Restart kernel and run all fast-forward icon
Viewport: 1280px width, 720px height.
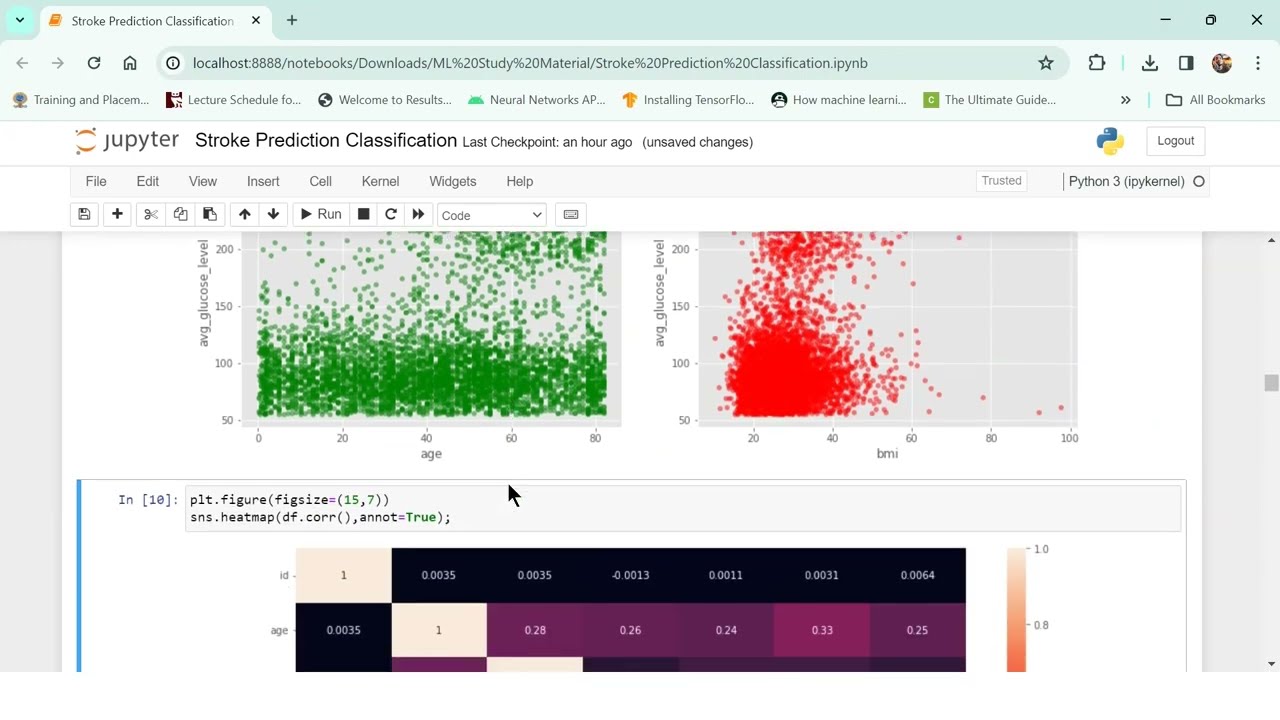(x=418, y=215)
